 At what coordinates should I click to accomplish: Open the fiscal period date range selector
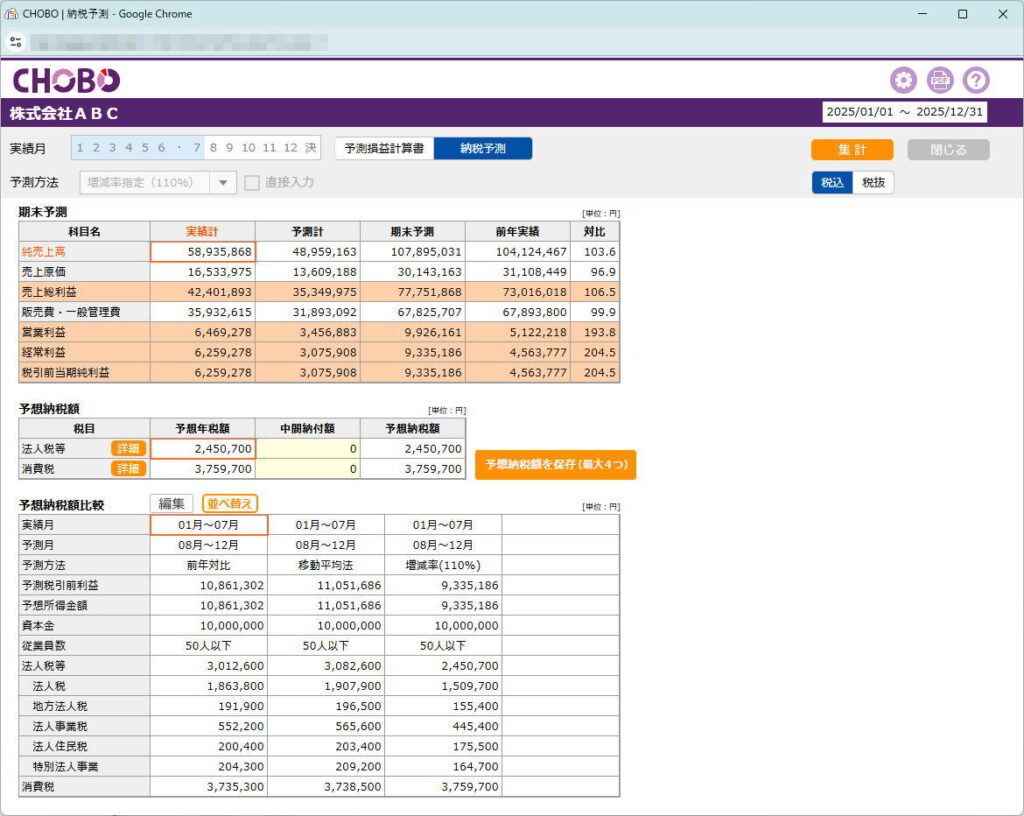coord(904,112)
